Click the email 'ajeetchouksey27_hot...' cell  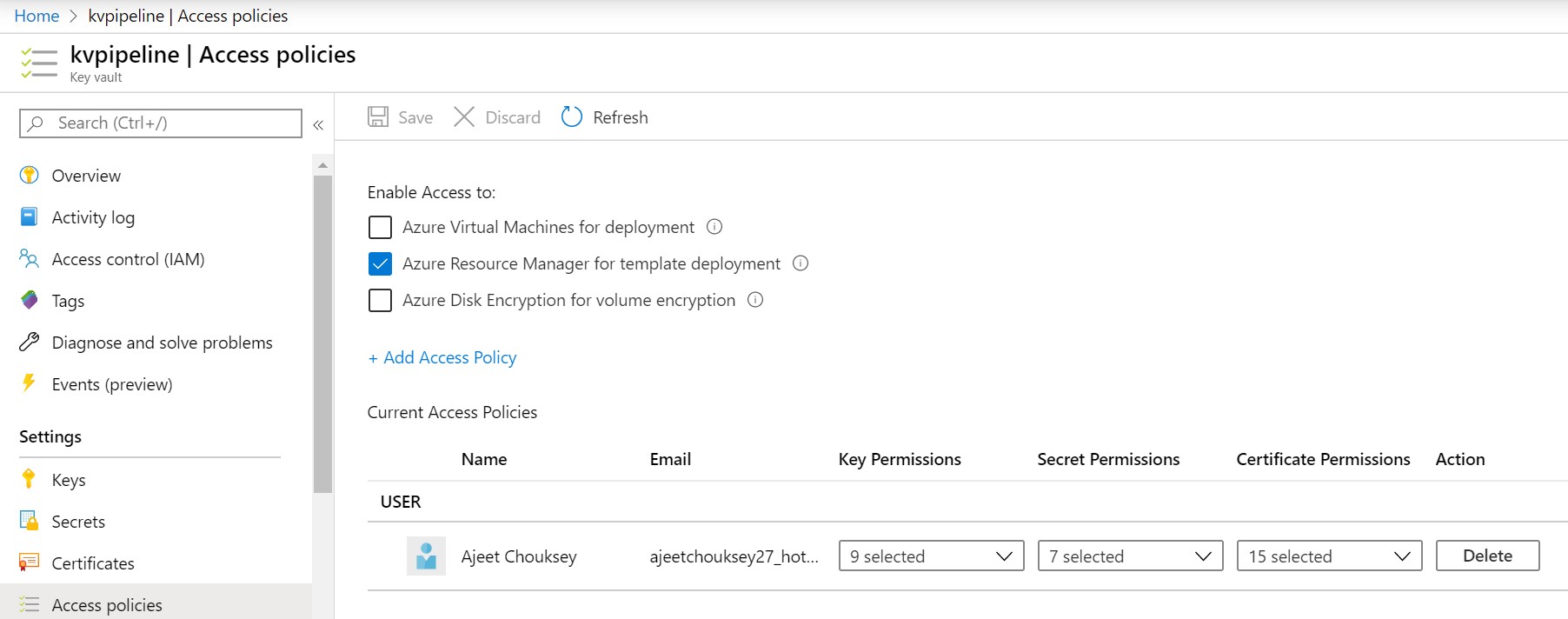point(734,556)
